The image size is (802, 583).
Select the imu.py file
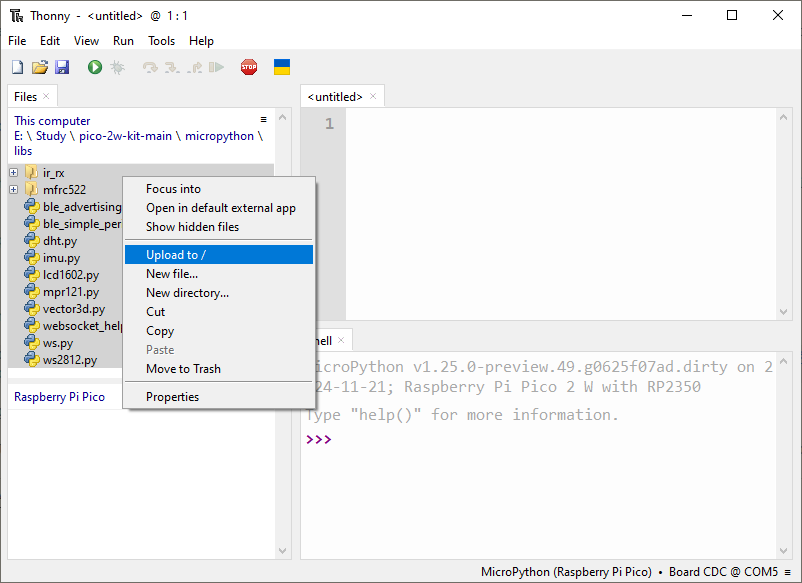click(61, 258)
